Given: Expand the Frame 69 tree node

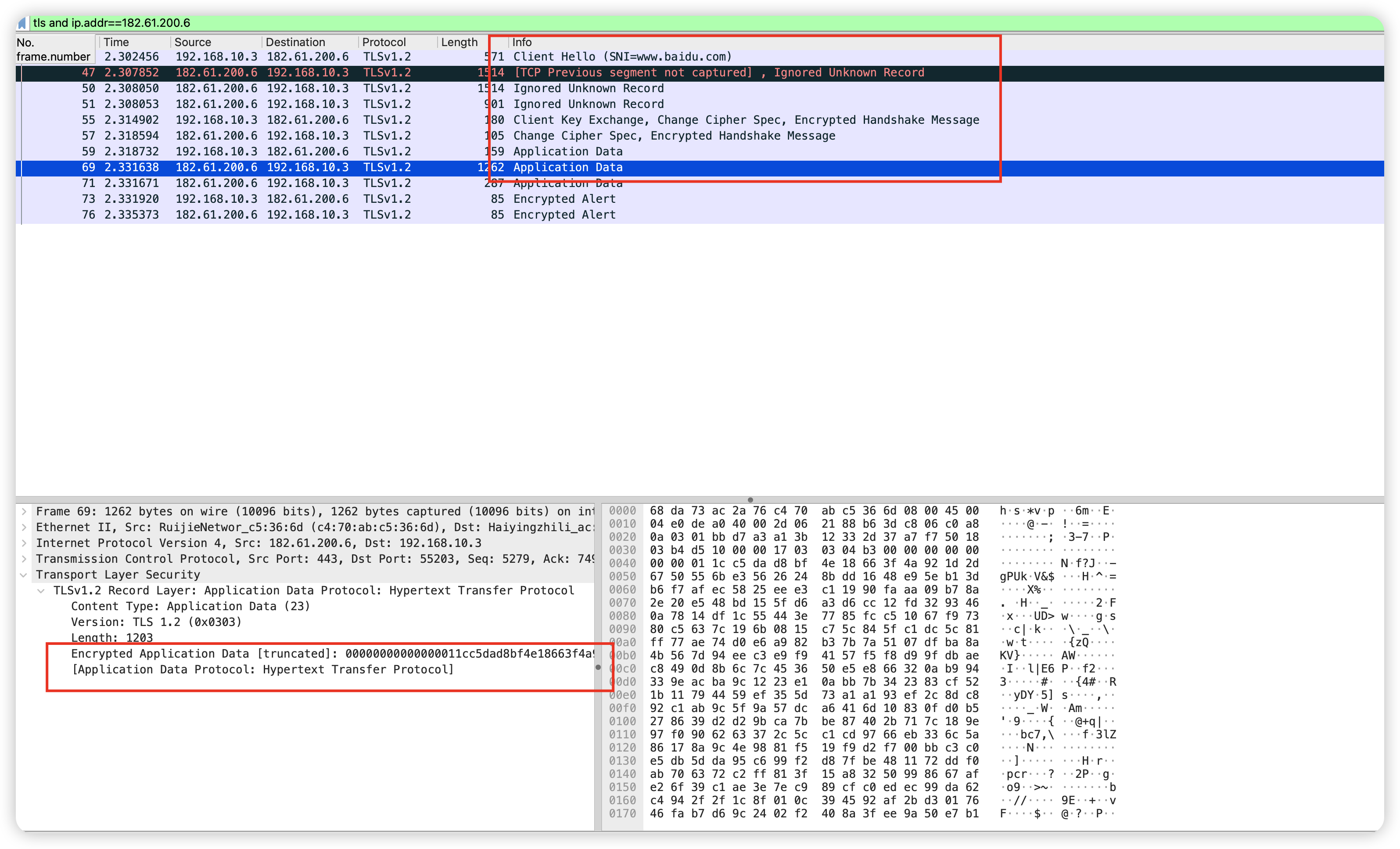Looking at the screenshot, I should pos(24,511).
